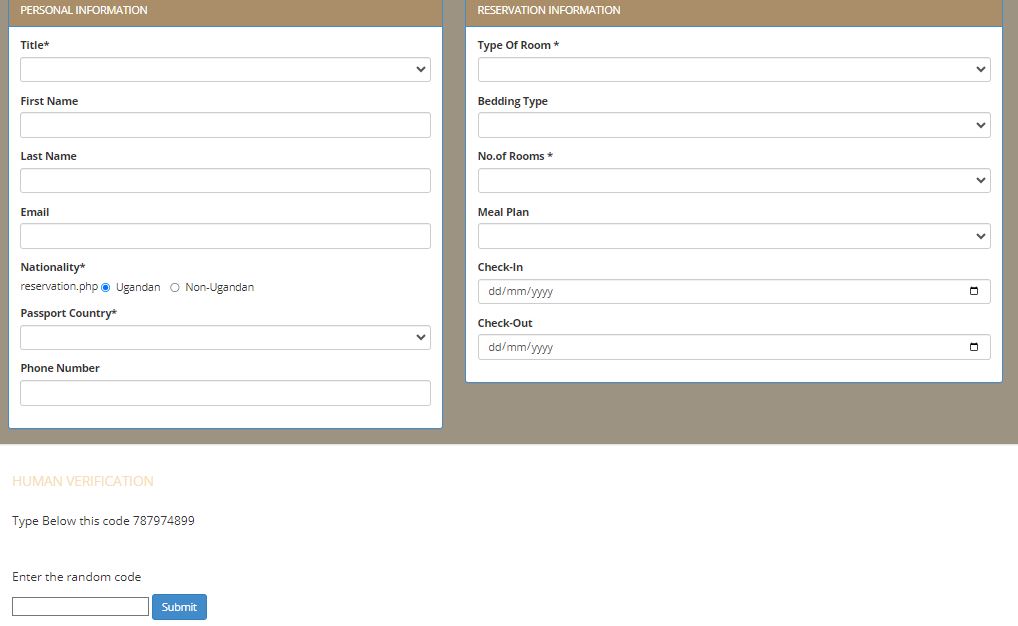Select the Non-Ugandan nationality radio button

175,288
